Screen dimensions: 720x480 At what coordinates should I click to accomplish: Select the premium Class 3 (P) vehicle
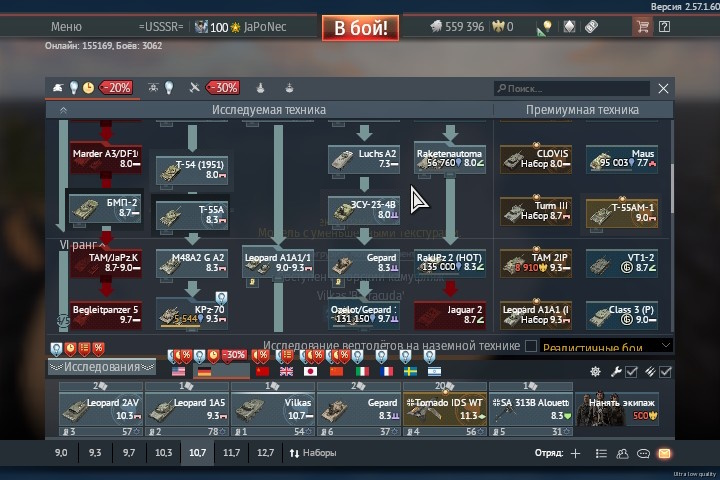coord(622,315)
